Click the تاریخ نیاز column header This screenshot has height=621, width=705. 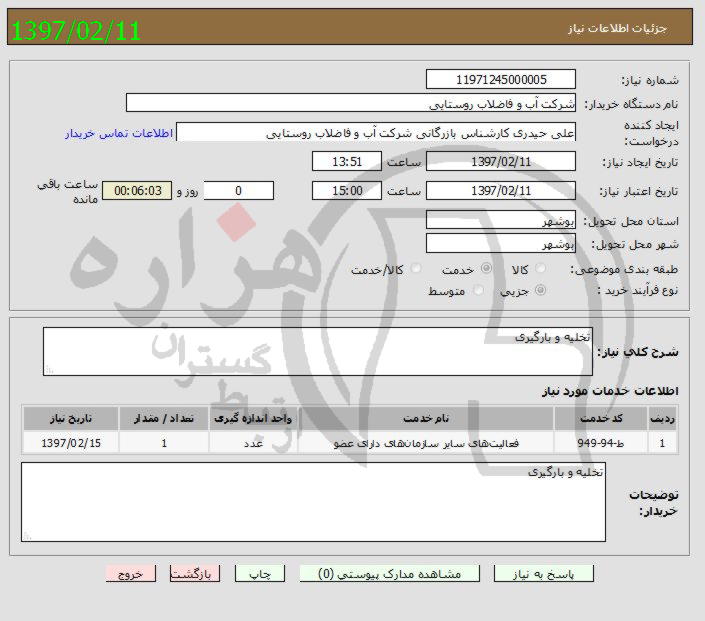coord(71,419)
